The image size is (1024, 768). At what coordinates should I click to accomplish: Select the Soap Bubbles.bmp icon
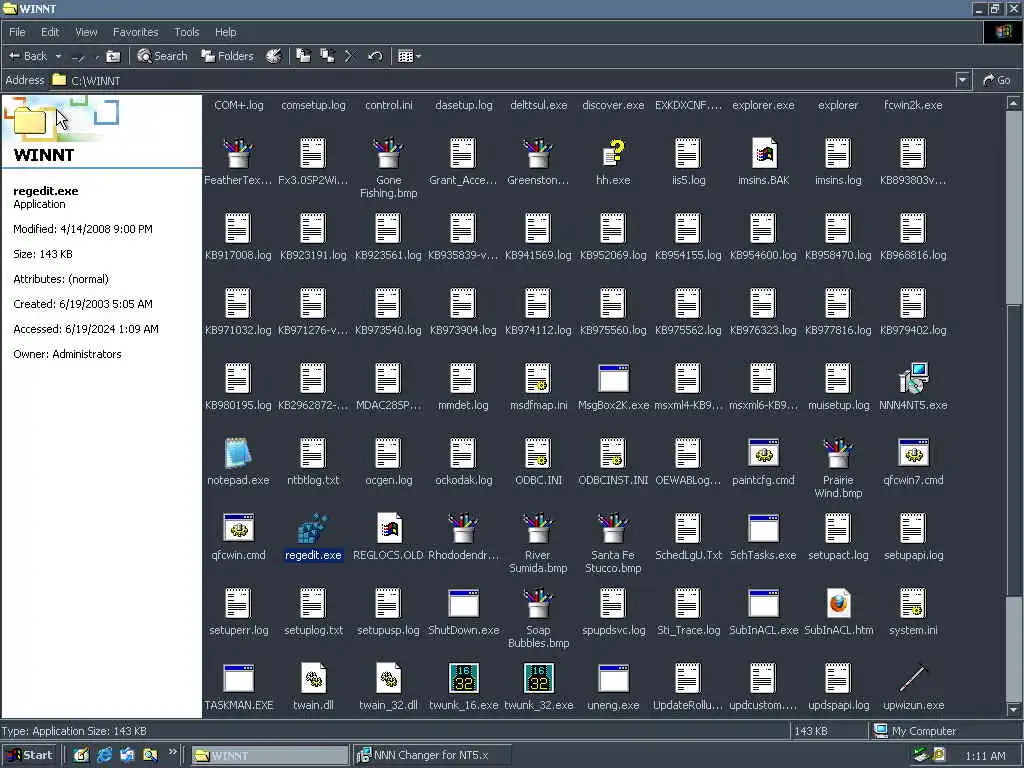coord(538,603)
